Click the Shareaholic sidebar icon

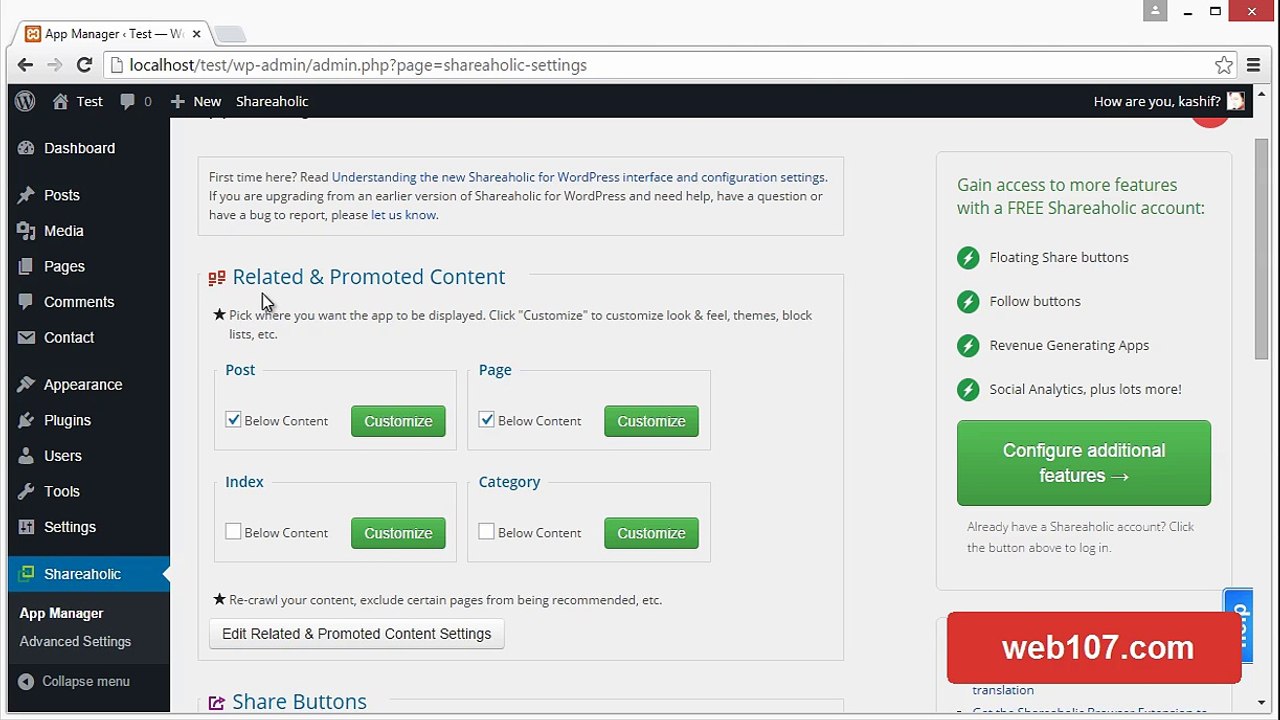[27, 574]
